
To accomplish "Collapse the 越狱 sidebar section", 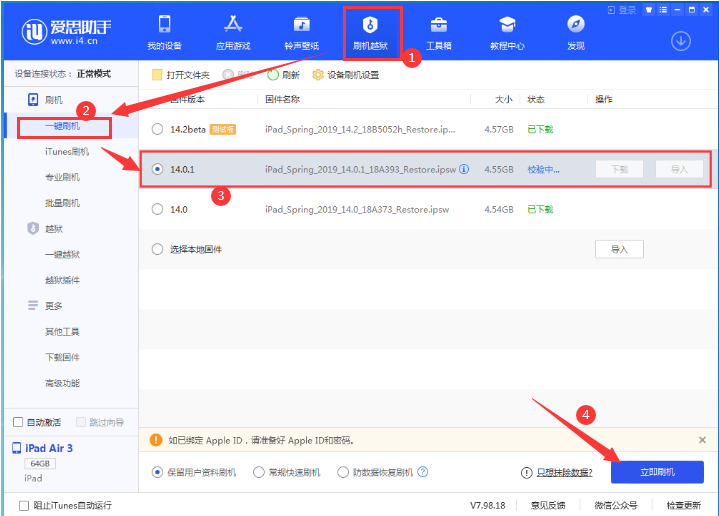I will (45, 228).
